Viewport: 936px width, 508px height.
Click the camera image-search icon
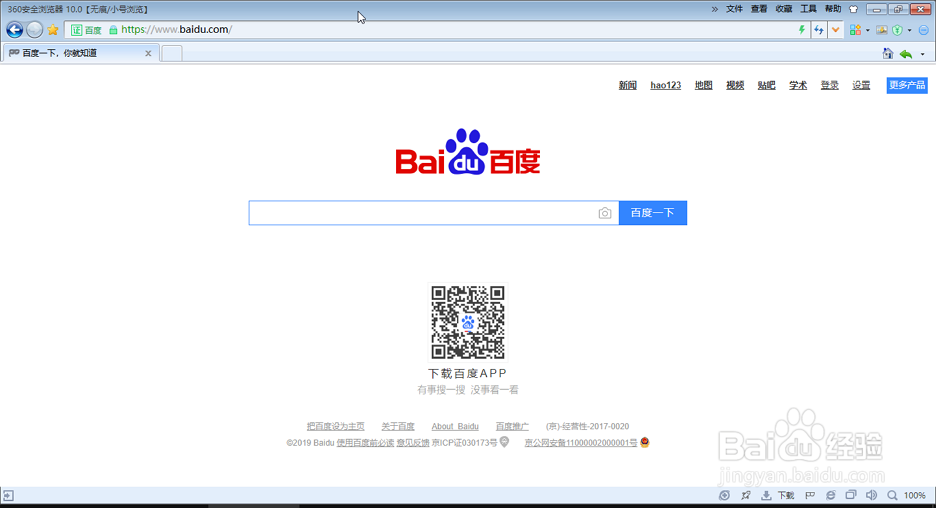(605, 213)
